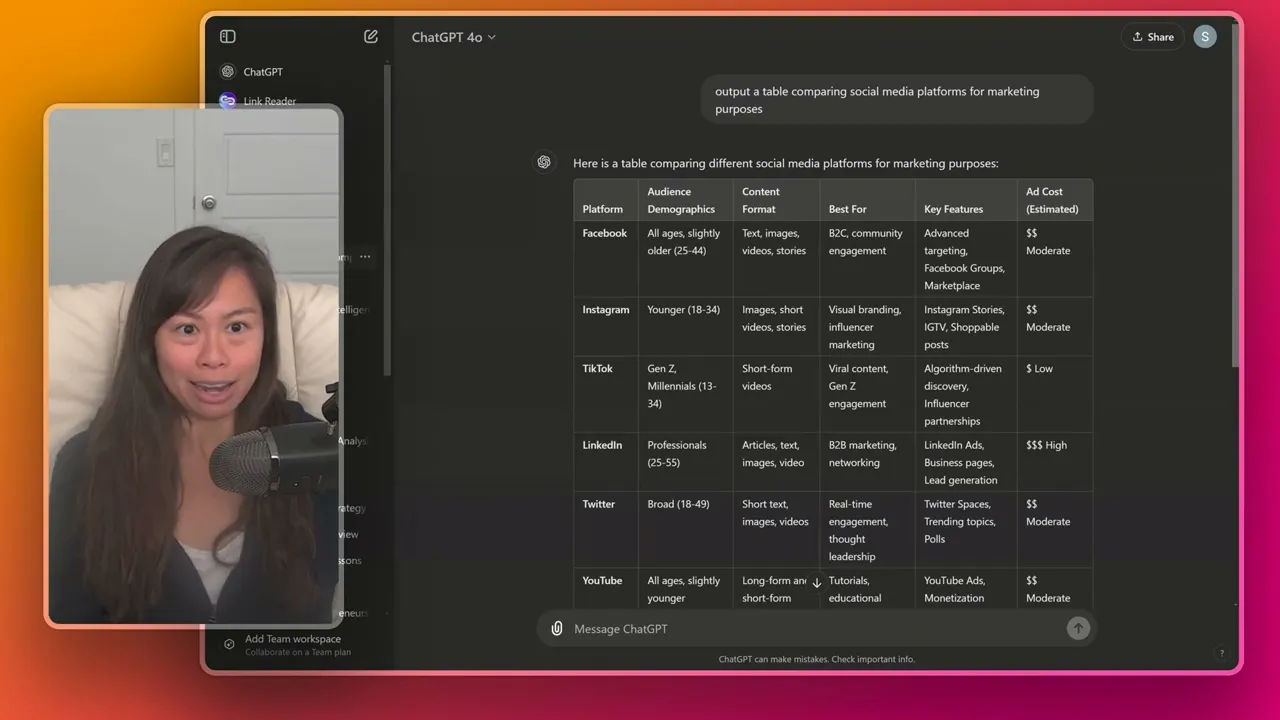Click 'Collaborate on a Team plan' subtitle
1280x720 pixels.
(x=298, y=653)
